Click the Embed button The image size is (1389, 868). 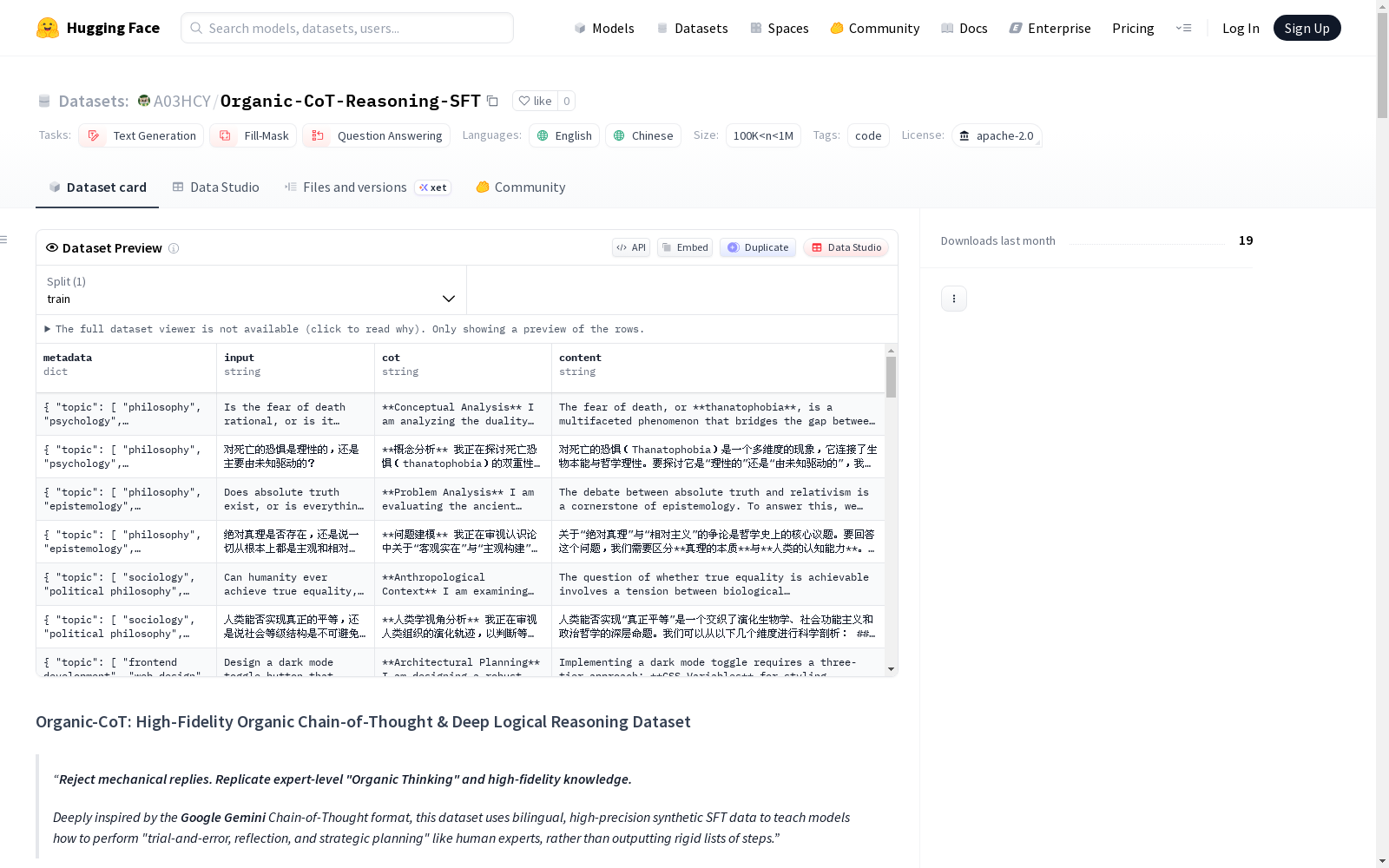pyautogui.click(x=685, y=247)
